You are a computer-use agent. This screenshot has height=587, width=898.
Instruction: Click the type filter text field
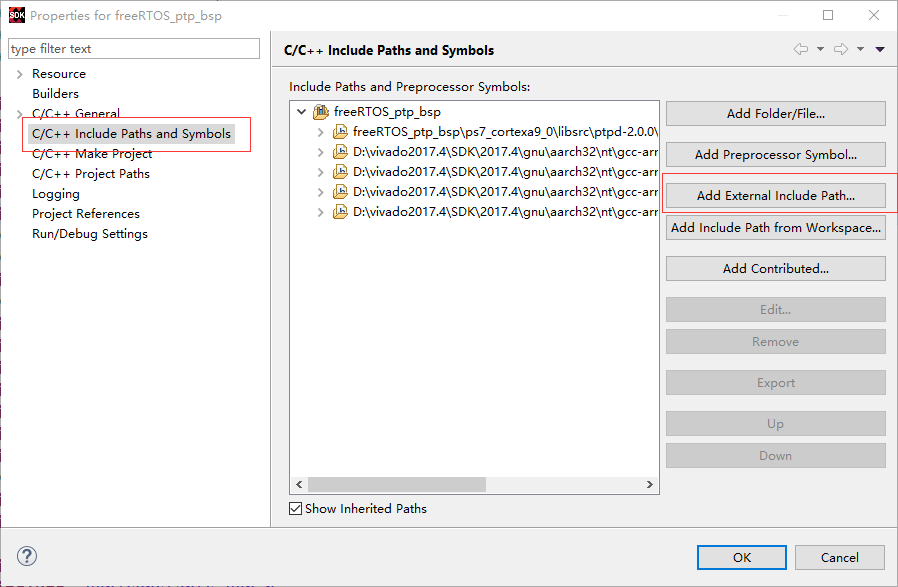click(134, 49)
